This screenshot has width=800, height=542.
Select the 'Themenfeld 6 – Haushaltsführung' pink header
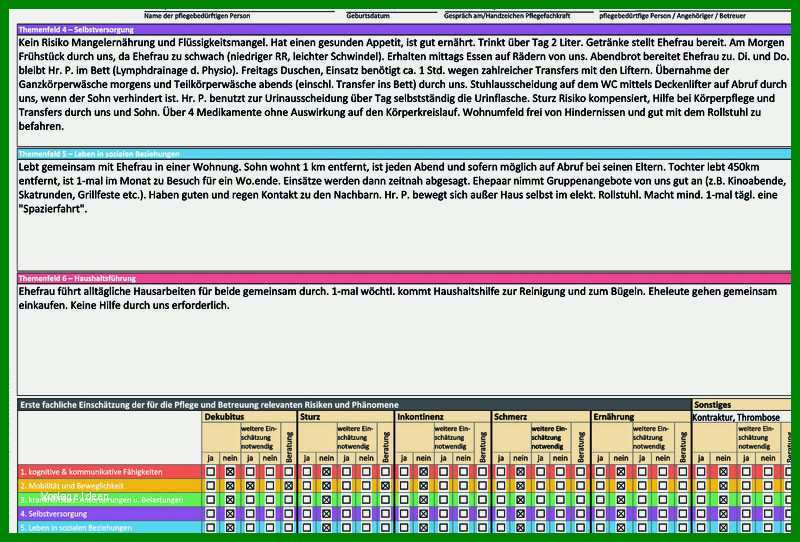[x=404, y=278]
